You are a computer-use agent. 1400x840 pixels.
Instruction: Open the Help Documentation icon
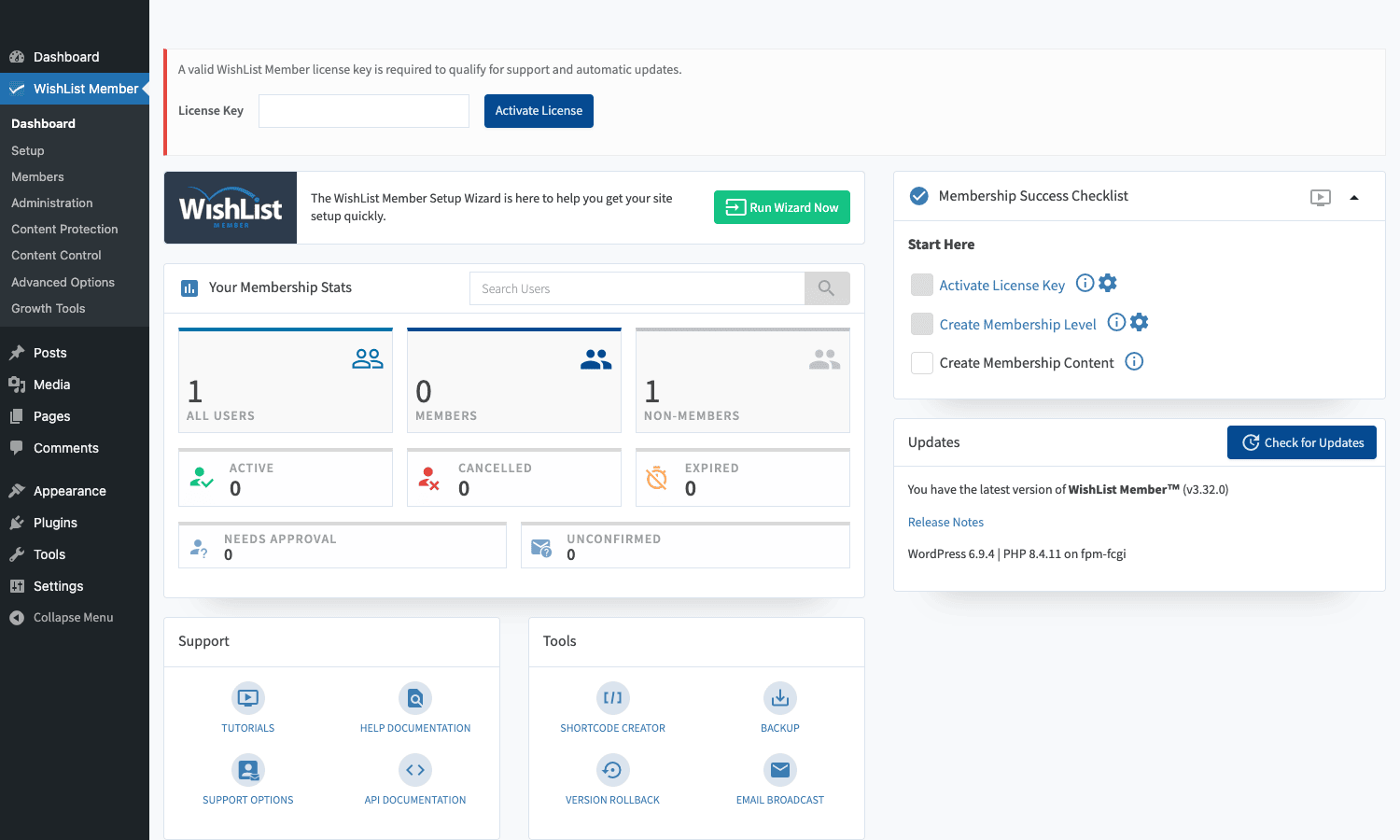[415, 698]
